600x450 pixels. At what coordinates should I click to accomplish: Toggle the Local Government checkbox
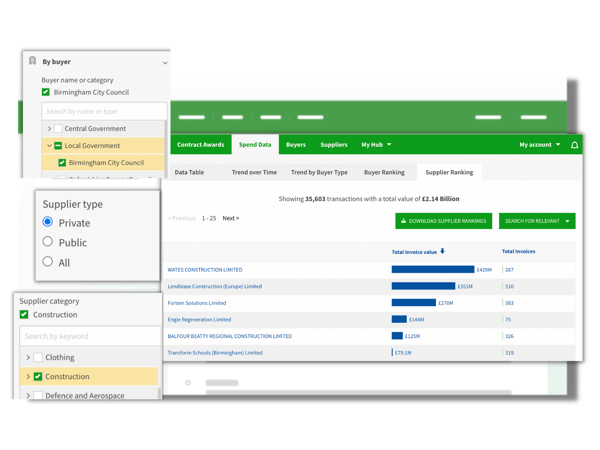58,146
